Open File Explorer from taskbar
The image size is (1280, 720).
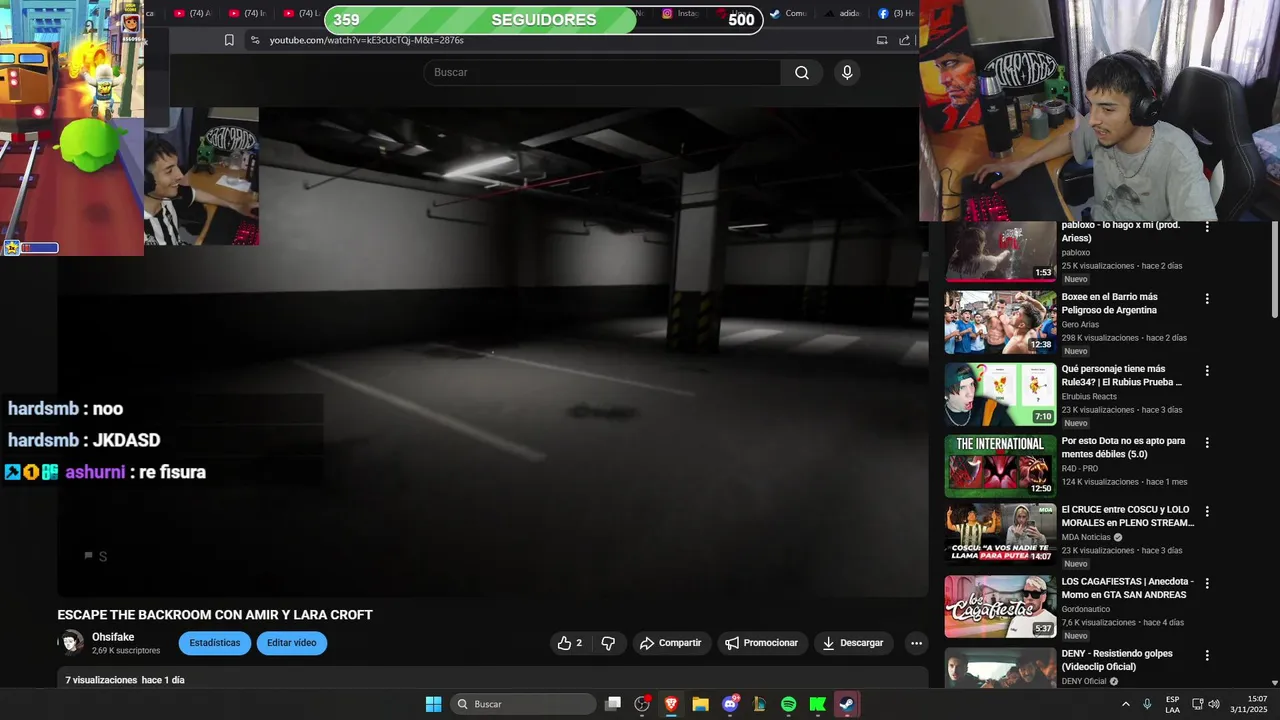tap(700, 704)
